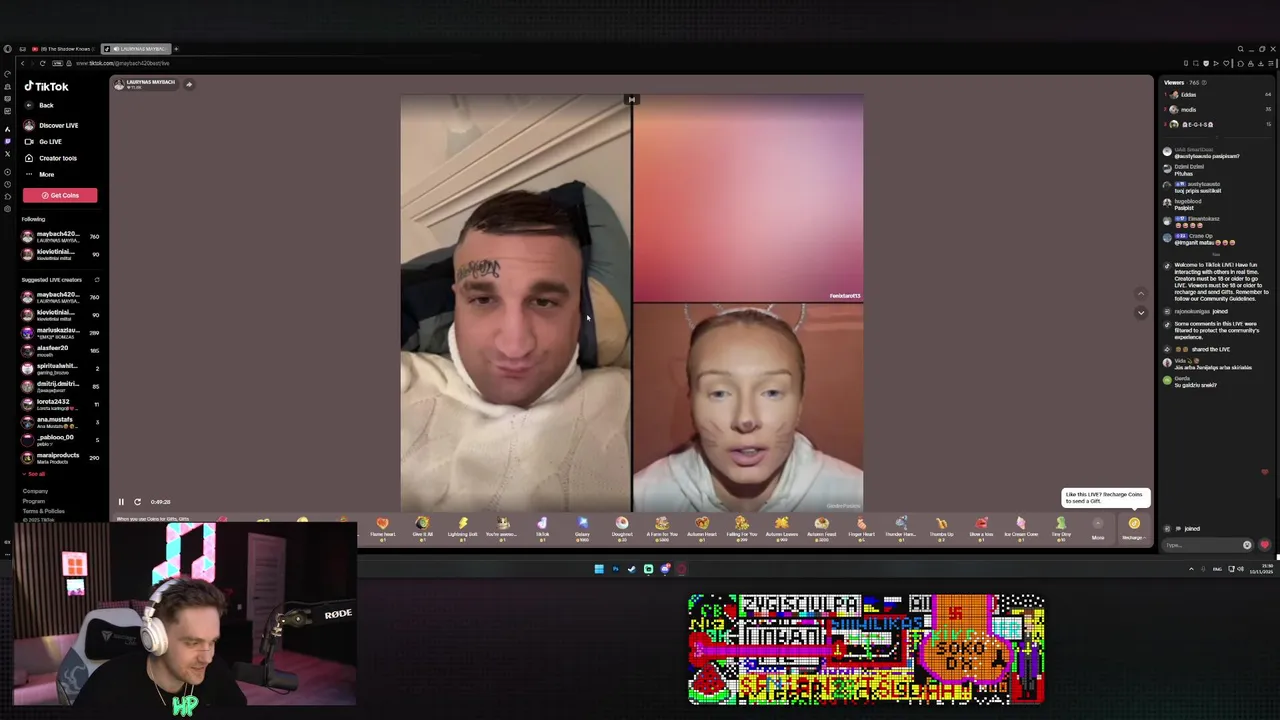This screenshot has width=1280, height=720.
Task: Click the Company footer link
Action: point(35,491)
